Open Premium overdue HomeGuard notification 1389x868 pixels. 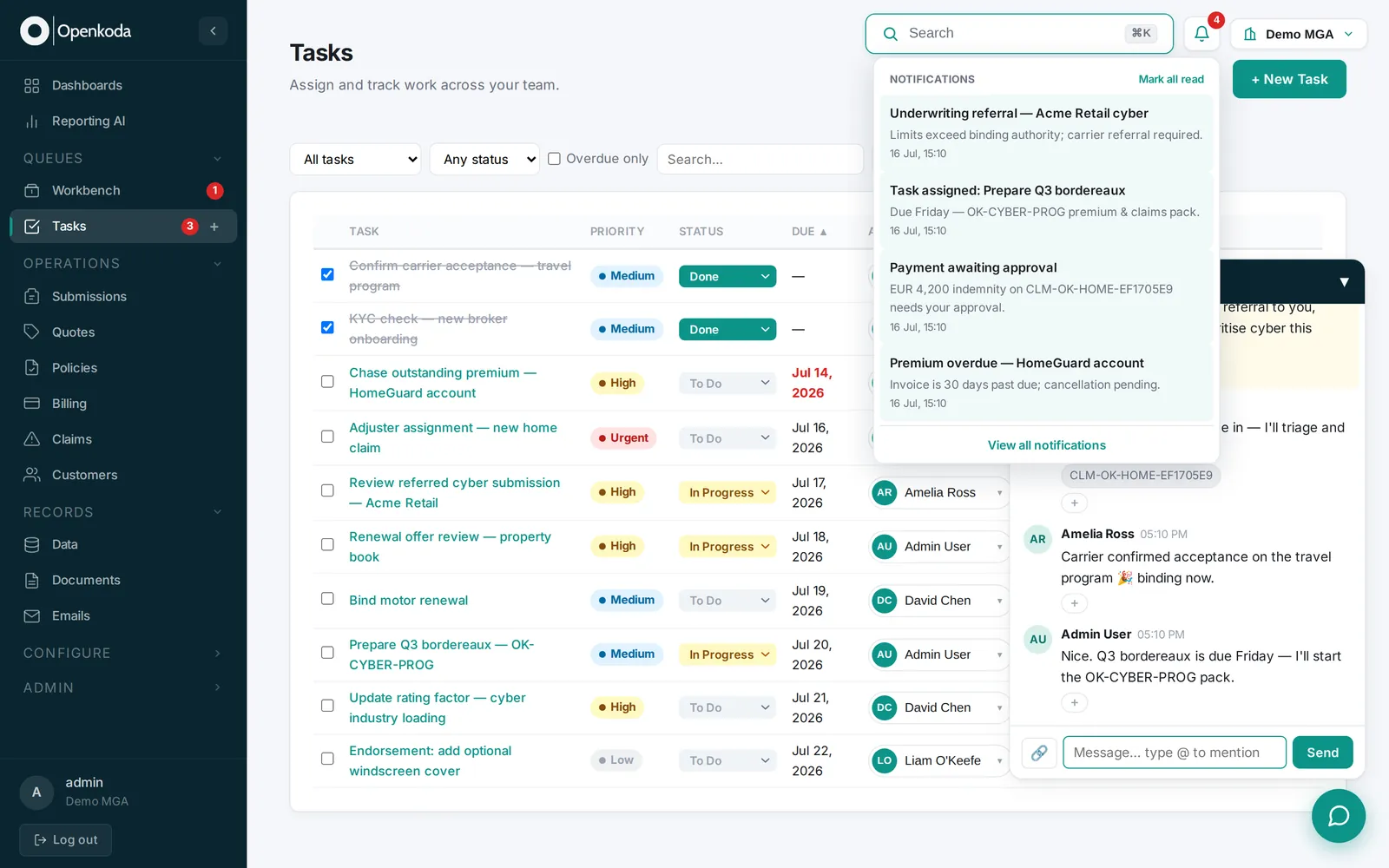(x=1046, y=382)
